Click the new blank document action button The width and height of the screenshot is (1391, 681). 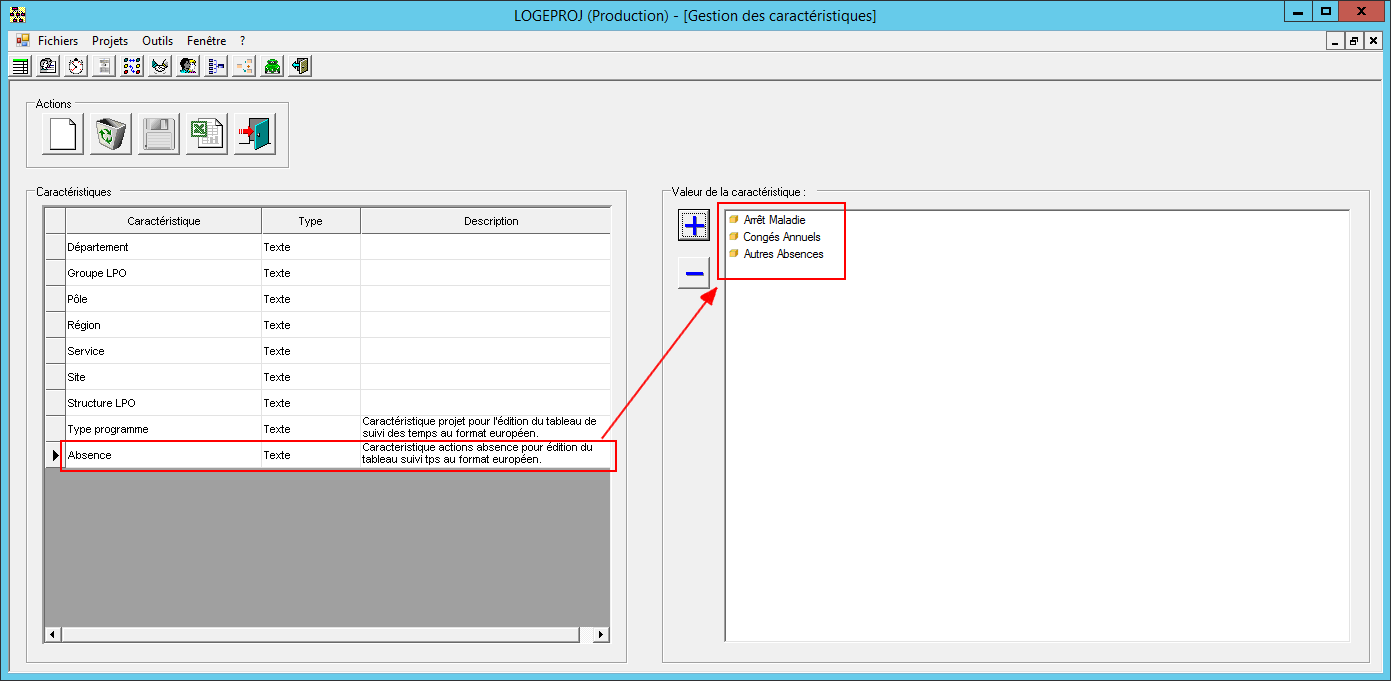tap(63, 134)
